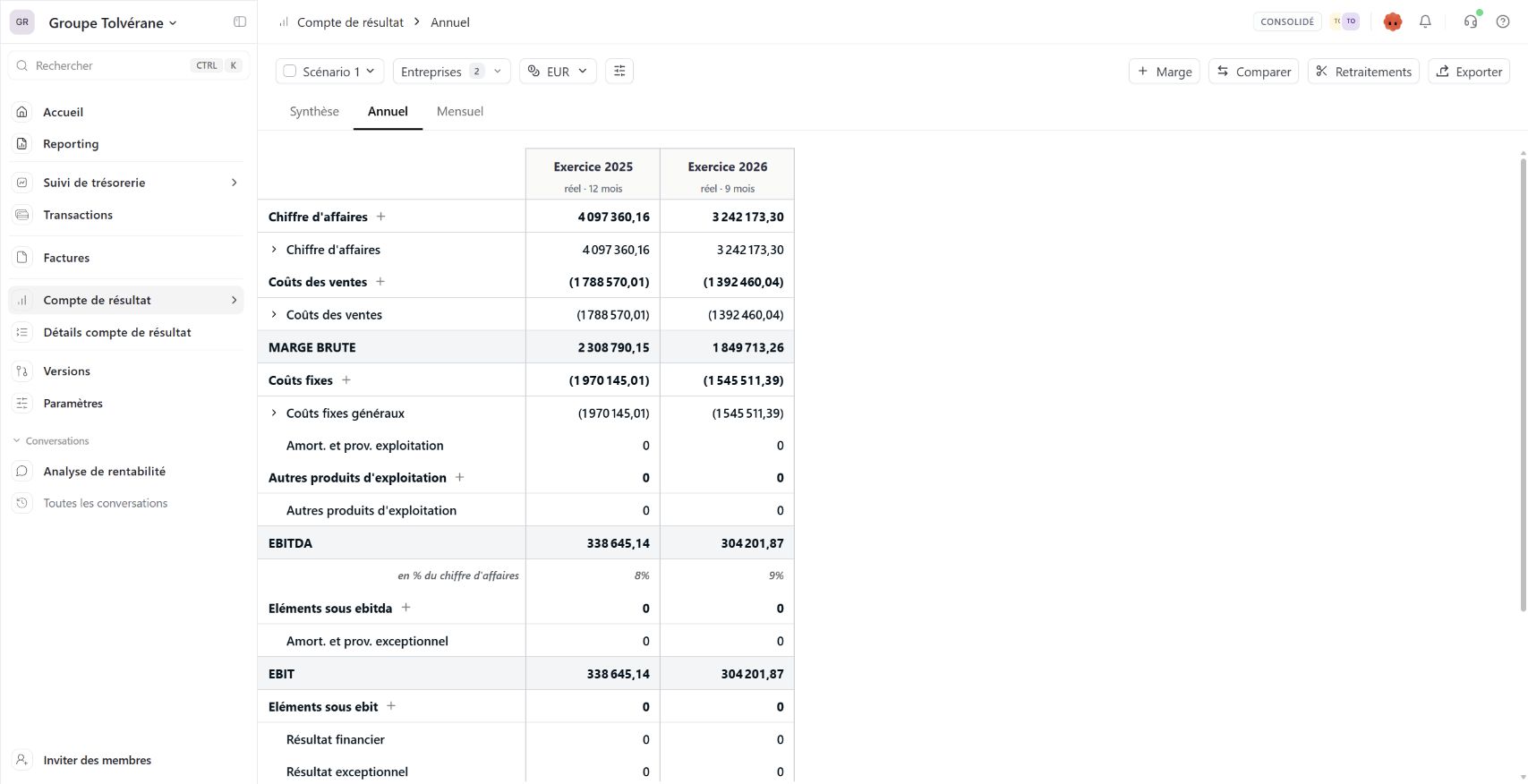Click the Exporter button

tap(1469, 72)
